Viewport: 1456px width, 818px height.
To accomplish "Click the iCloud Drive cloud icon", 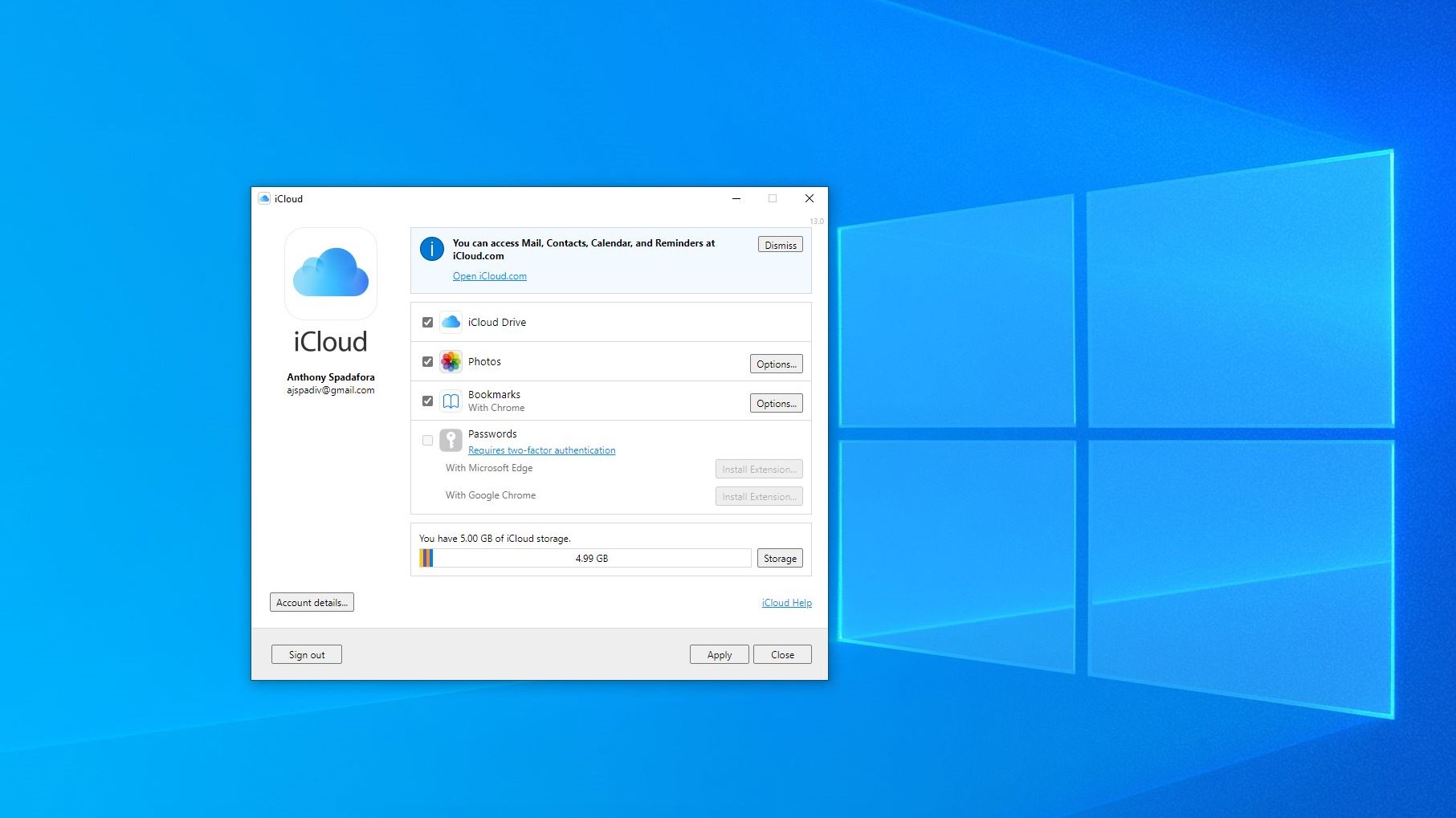I will point(451,322).
